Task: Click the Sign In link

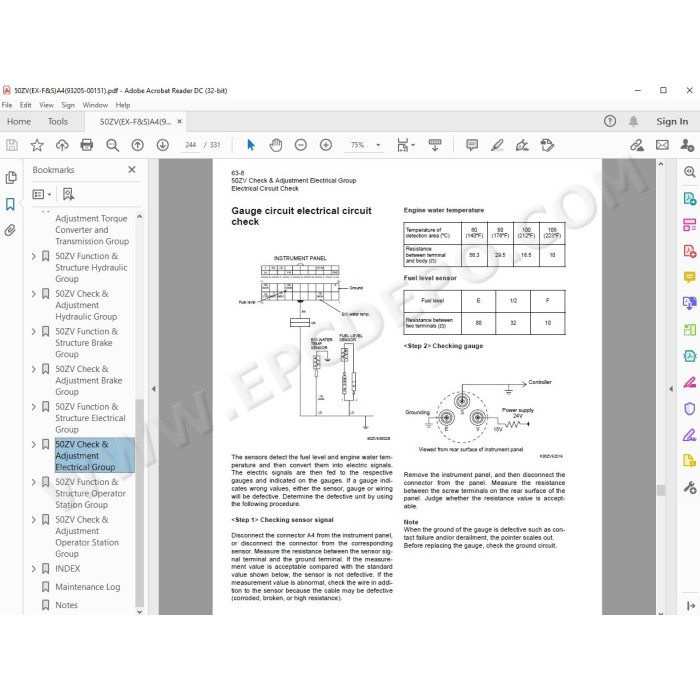Action: coord(672,121)
